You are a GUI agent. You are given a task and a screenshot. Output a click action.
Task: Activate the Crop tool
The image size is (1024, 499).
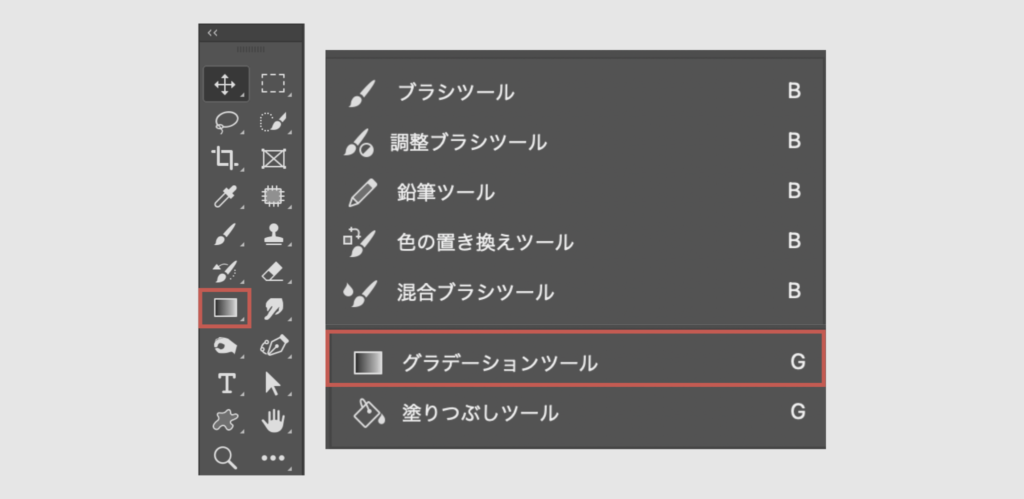click(225, 158)
